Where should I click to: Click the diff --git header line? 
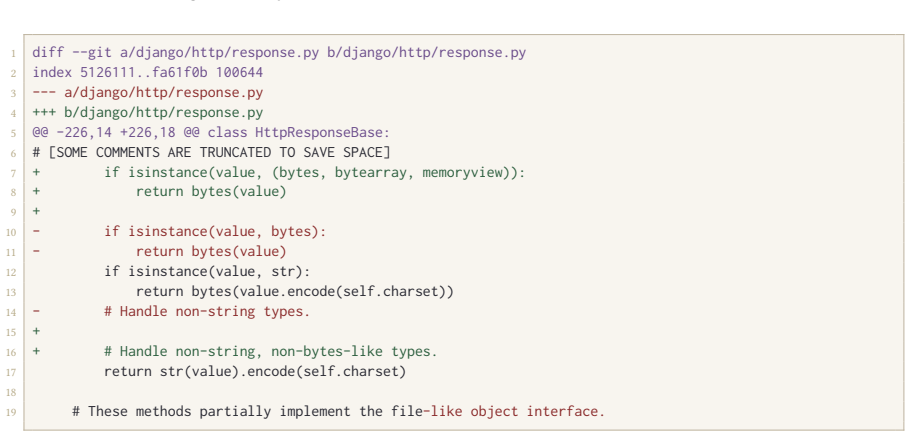(279, 53)
